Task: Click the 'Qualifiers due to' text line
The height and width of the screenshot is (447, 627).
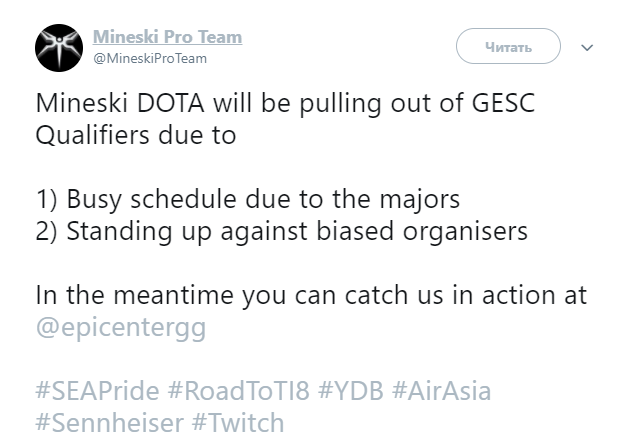Action: 136,135
